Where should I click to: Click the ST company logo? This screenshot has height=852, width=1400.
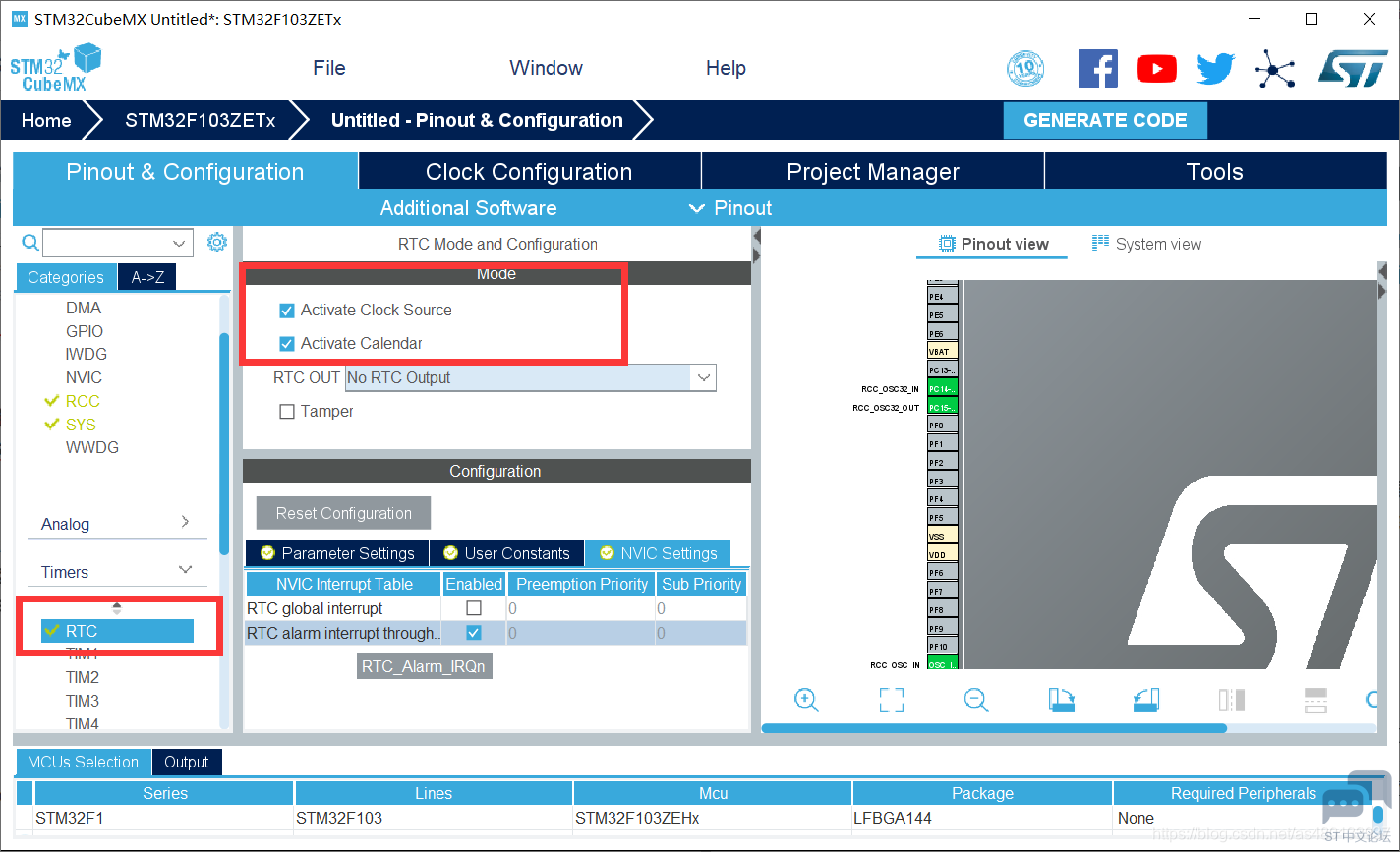pyautogui.click(x=1353, y=69)
